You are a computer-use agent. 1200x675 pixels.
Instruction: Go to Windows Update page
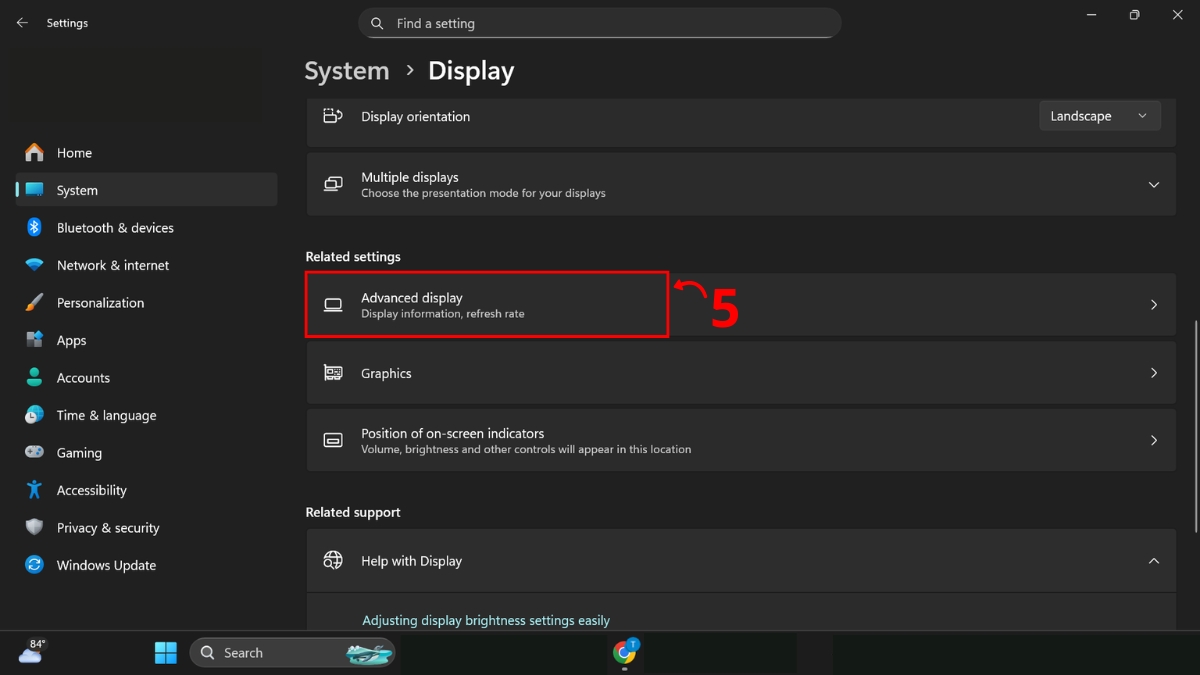coord(146,565)
